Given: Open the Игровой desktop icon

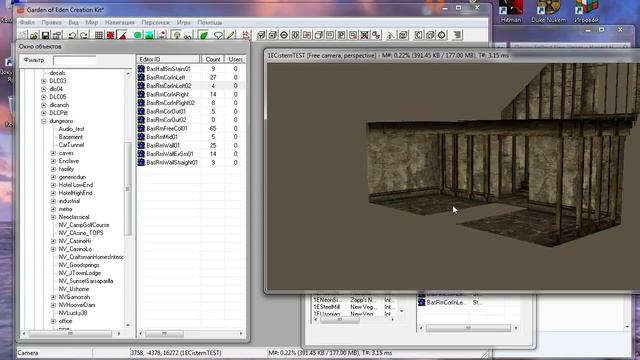Looking at the screenshot, I should coord(587,11).
